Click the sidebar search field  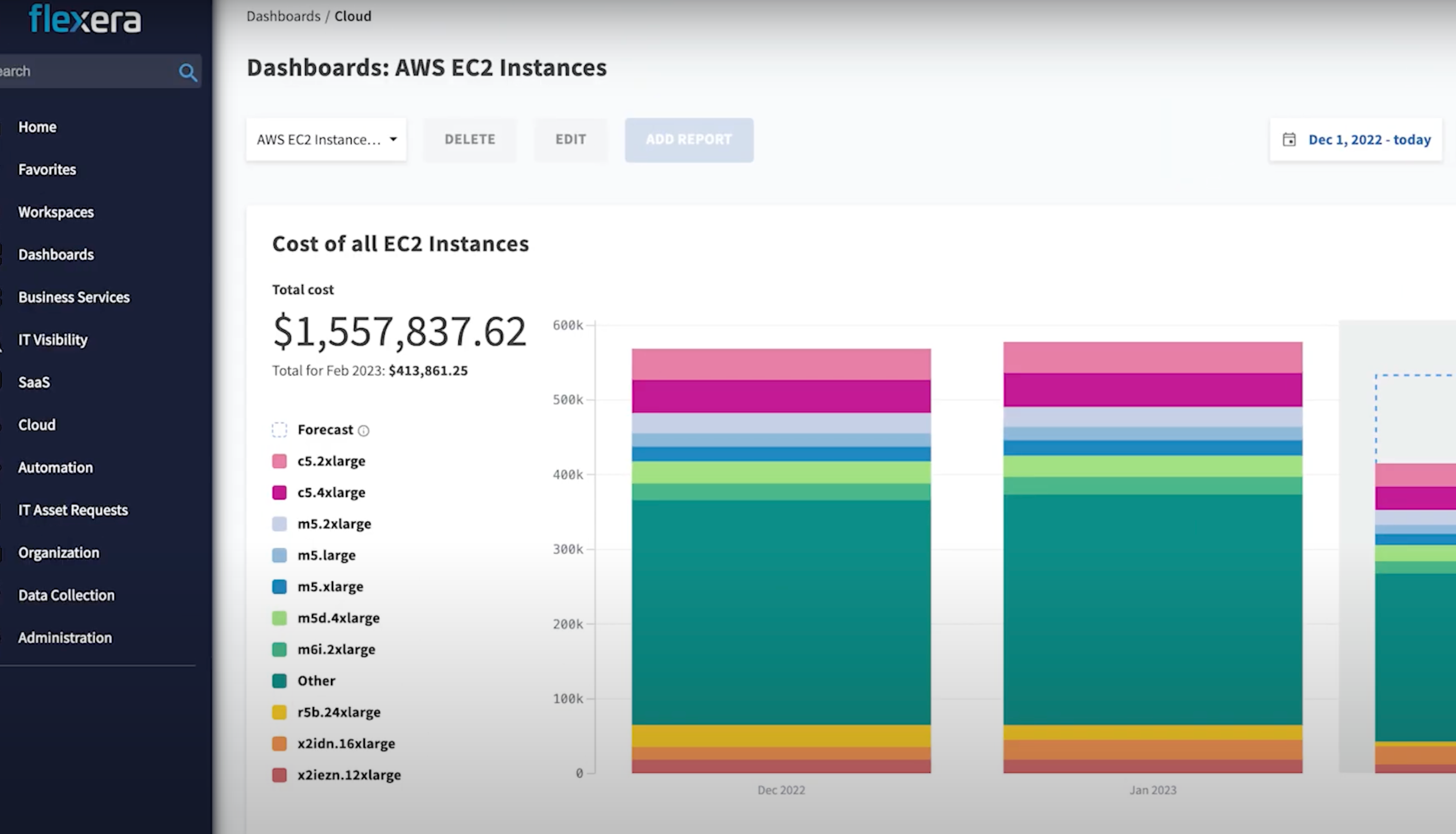(x=86, y=71)
